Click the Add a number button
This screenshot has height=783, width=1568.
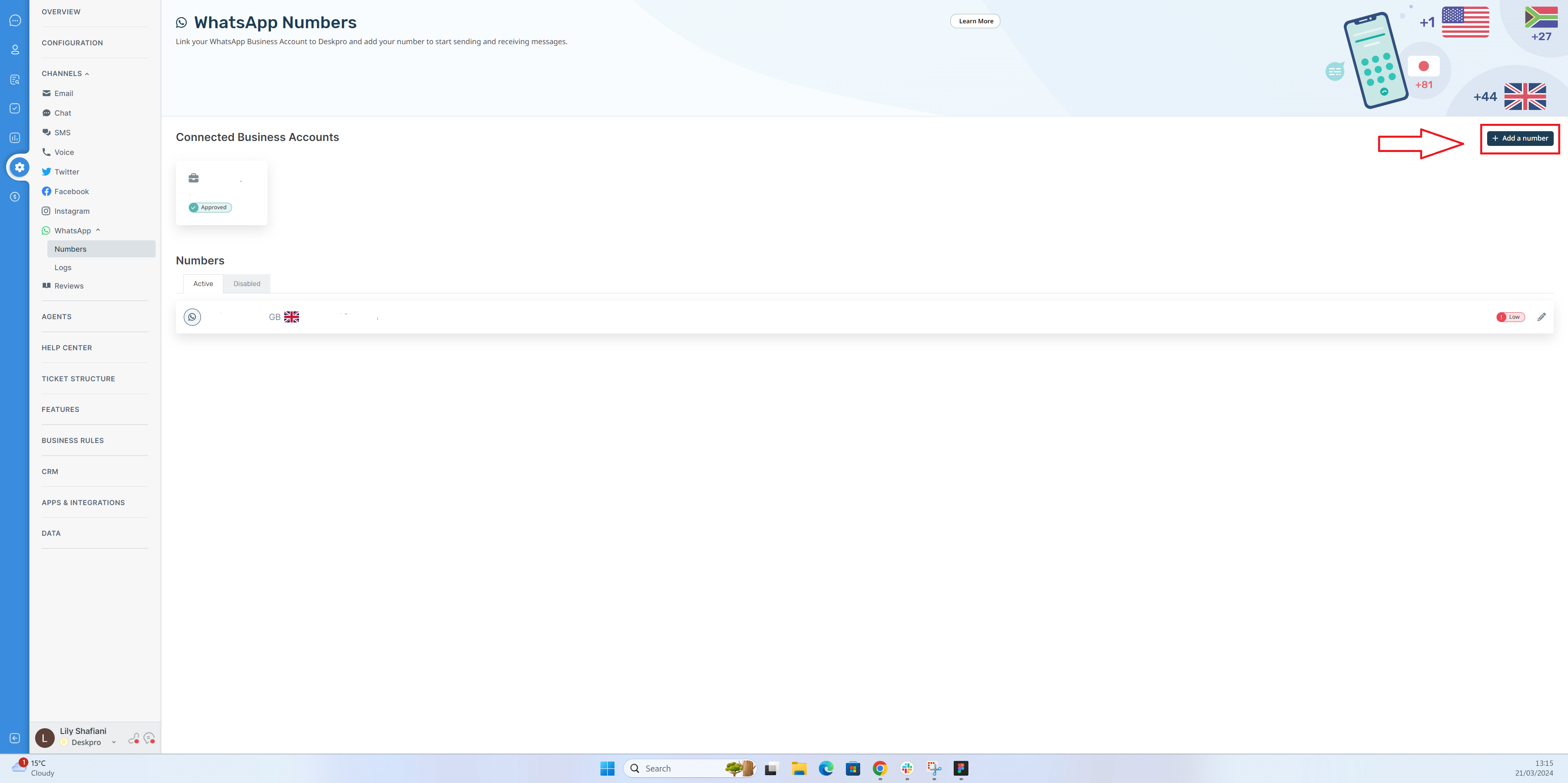pyautogui.click(x=1520, y=138)
